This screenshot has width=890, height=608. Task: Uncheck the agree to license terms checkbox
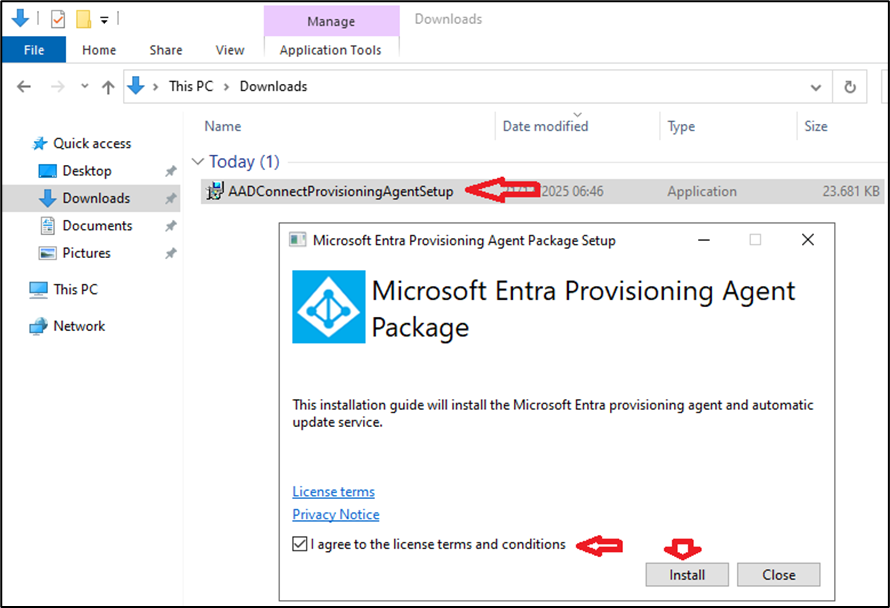point(300,545)
